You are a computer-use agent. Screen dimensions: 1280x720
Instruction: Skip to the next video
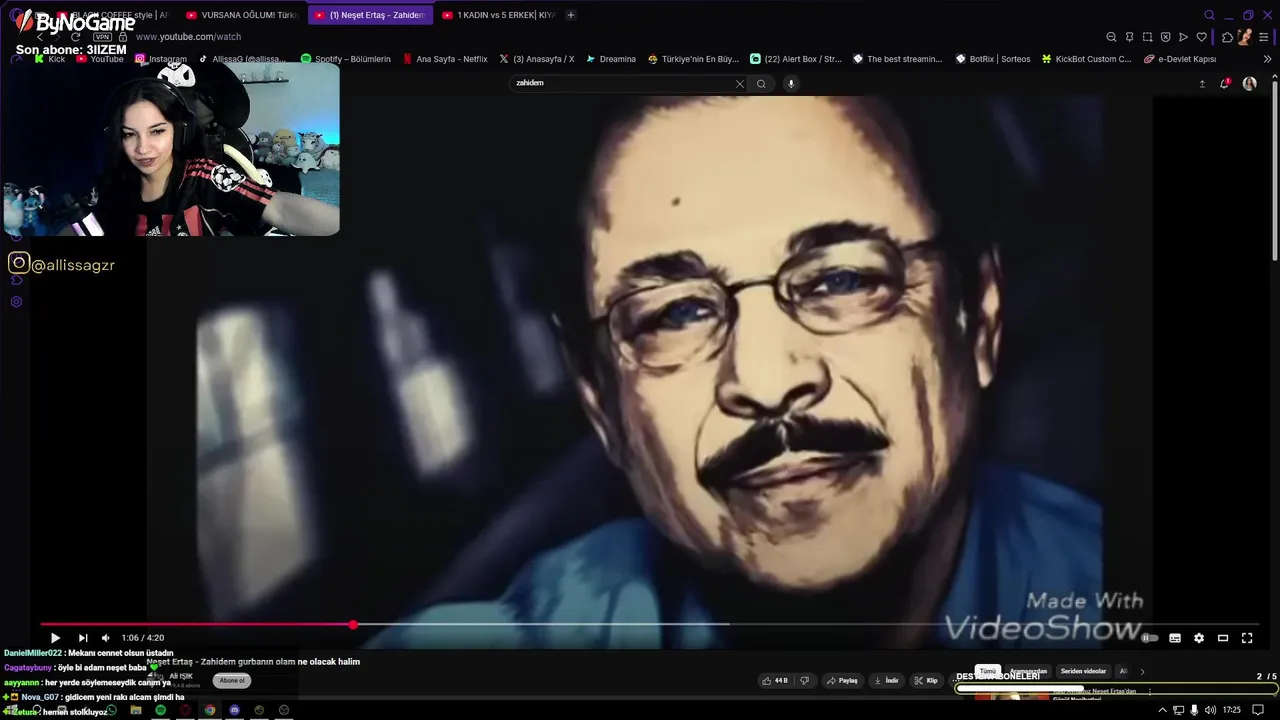click(83, 638)
